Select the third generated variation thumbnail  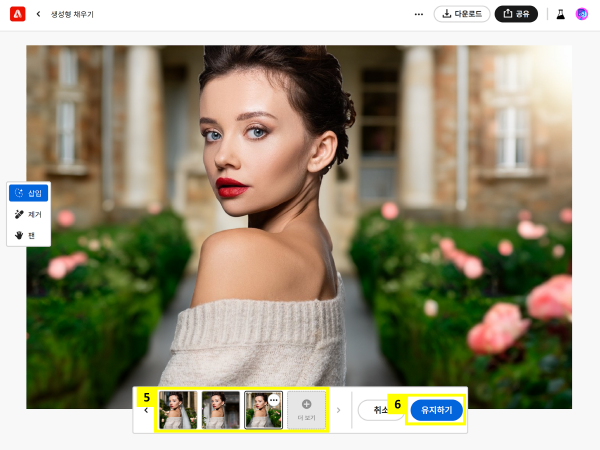coord(263,410)
